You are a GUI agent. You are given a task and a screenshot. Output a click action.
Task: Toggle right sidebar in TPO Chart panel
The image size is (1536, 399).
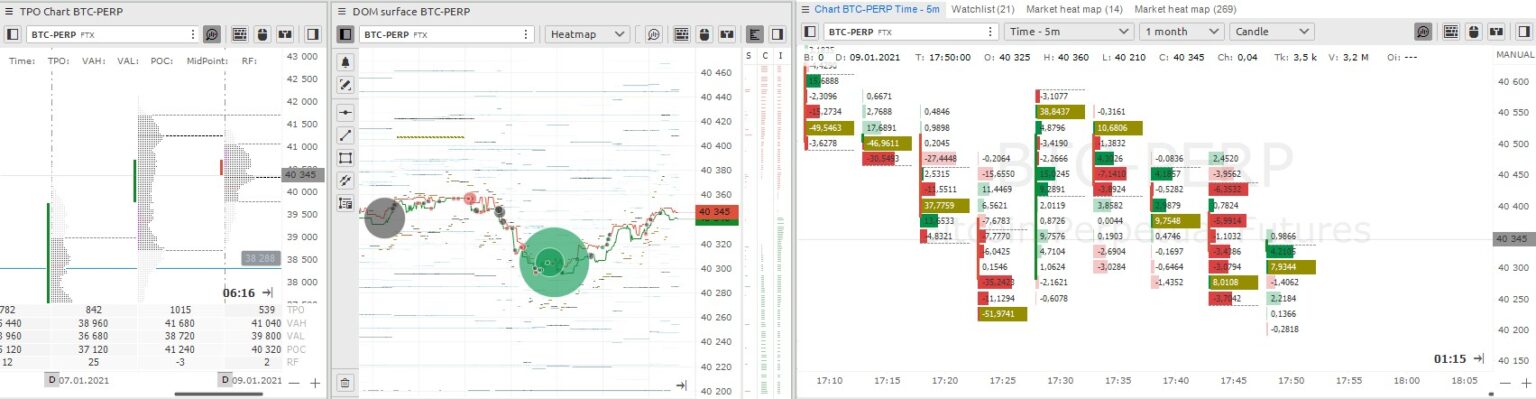click(x=313, y=34)
